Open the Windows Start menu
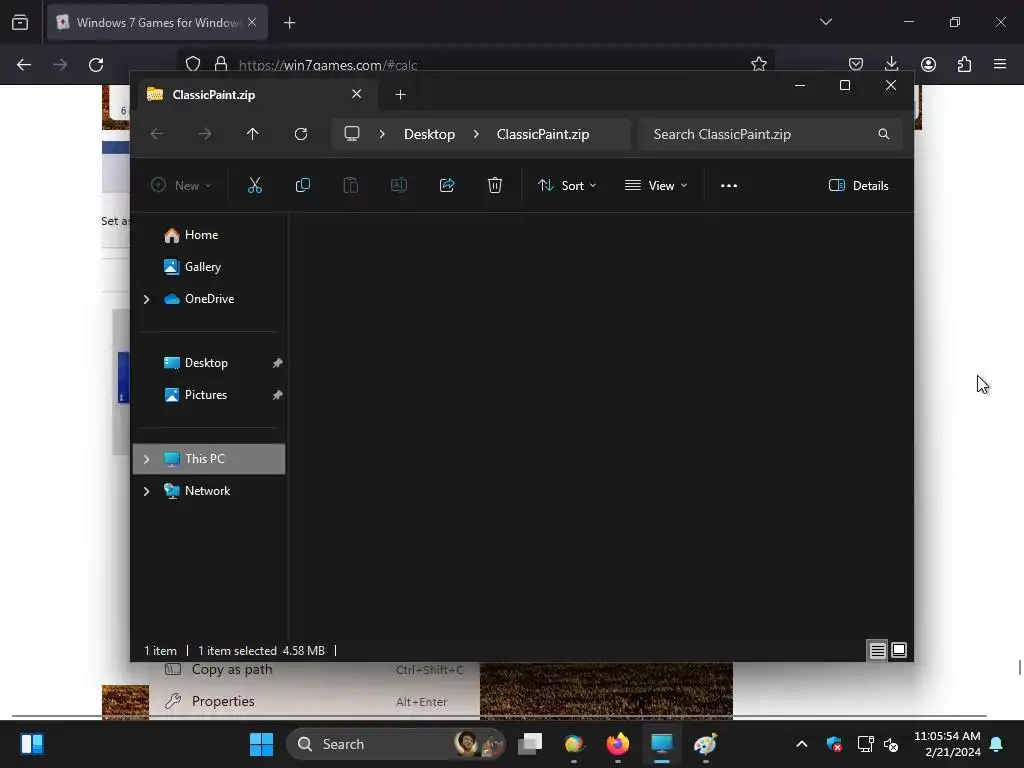Viewport: 1024px width, 768px height. (261, 744)
